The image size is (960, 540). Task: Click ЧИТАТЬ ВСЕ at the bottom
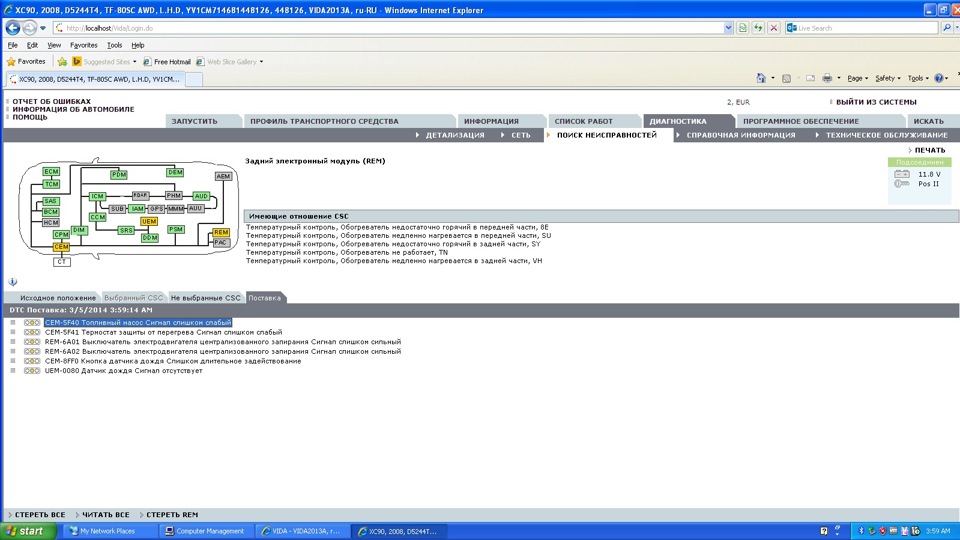click(105, 515)
